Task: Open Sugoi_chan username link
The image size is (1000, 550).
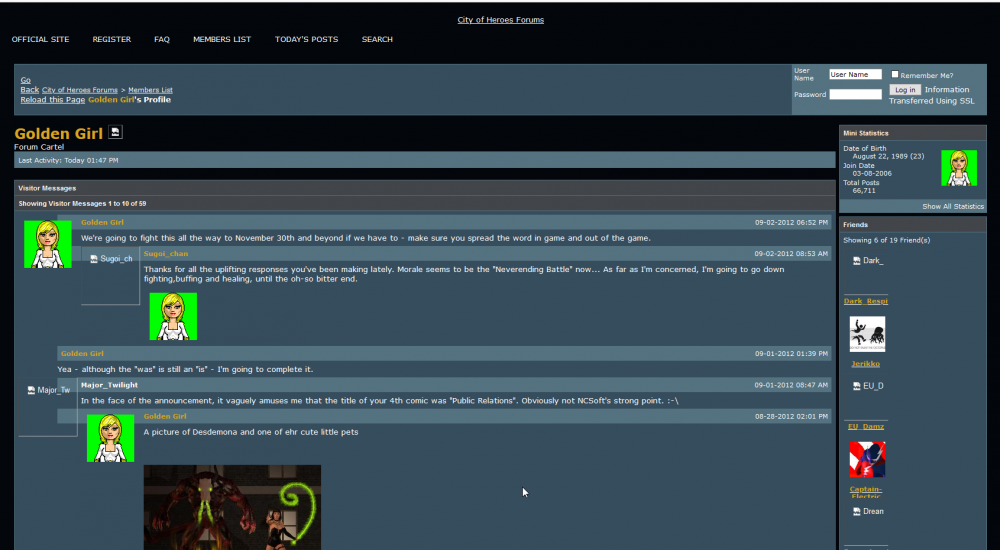Action: 166,254
